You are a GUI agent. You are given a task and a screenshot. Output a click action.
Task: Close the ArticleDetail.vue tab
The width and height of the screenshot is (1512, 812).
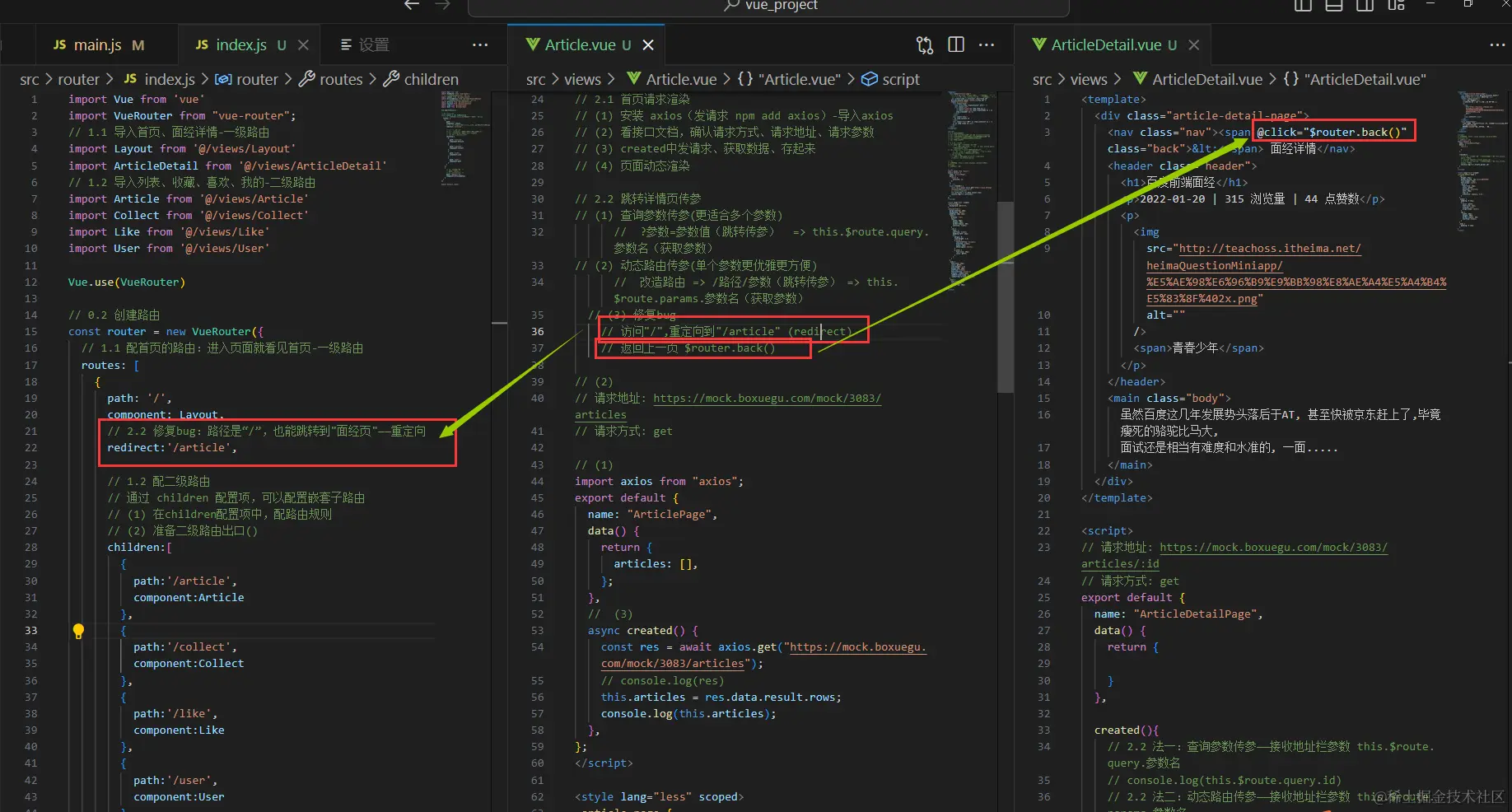click(1194, 45)
